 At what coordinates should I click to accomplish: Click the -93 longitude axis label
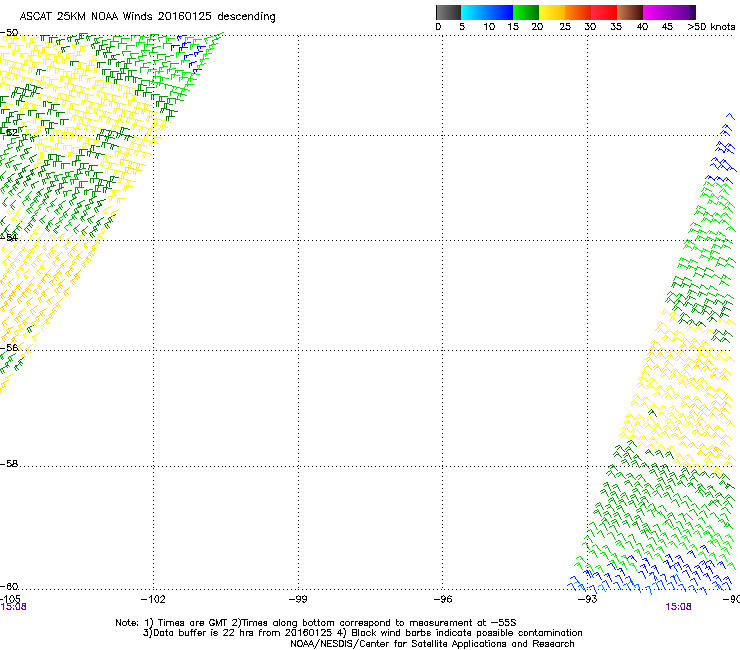click(588, 599)
